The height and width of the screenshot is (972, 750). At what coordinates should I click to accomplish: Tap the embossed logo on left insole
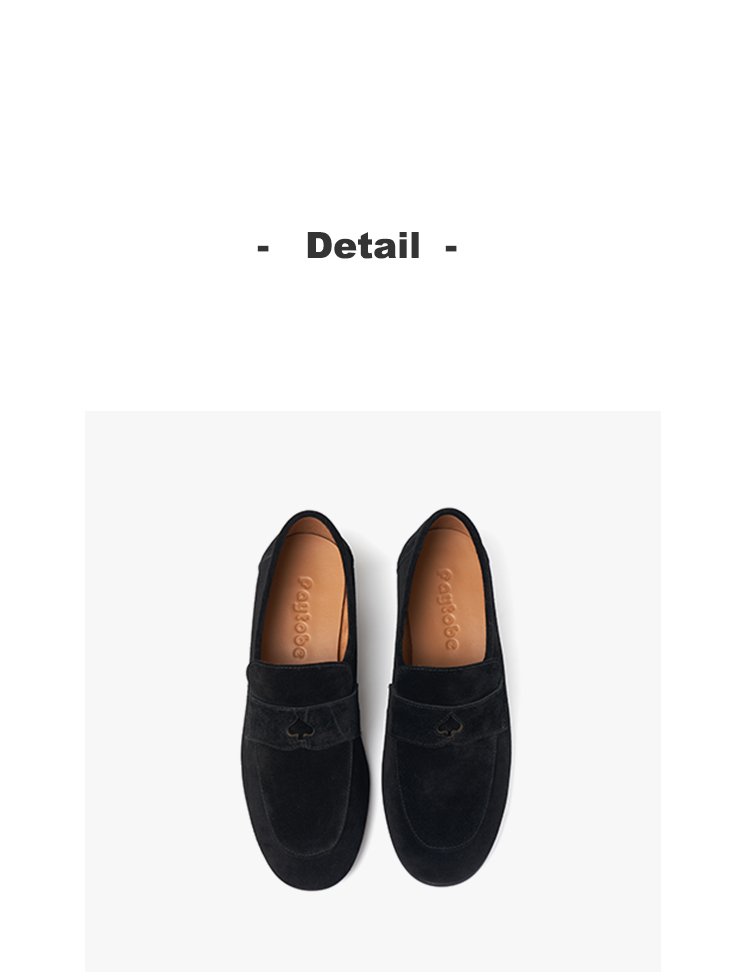coord(303,616)
